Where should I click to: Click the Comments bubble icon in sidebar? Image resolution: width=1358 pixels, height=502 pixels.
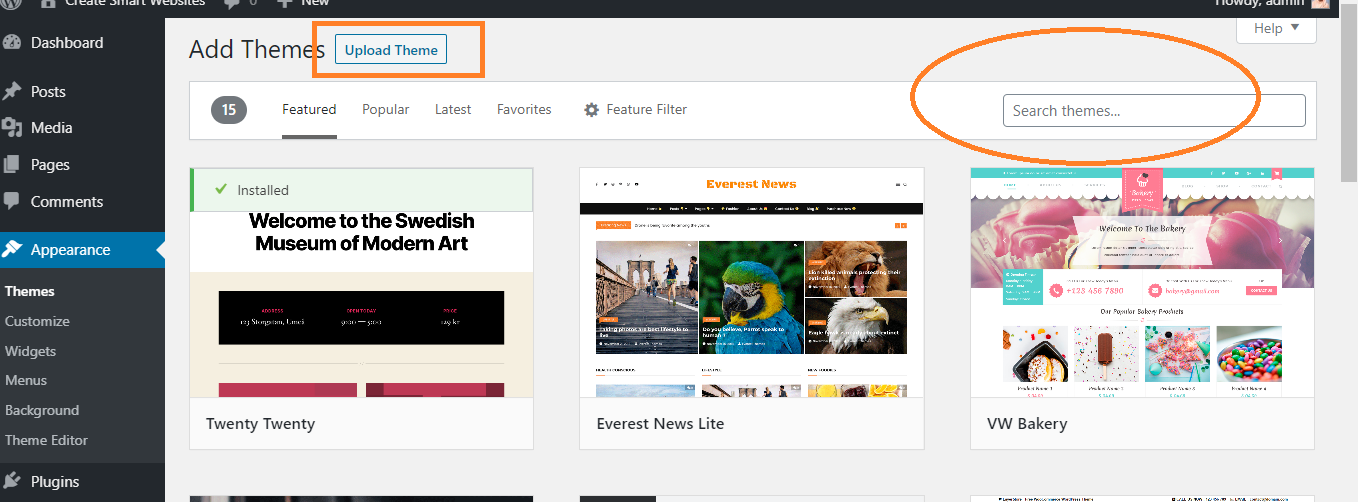point(12,201)
